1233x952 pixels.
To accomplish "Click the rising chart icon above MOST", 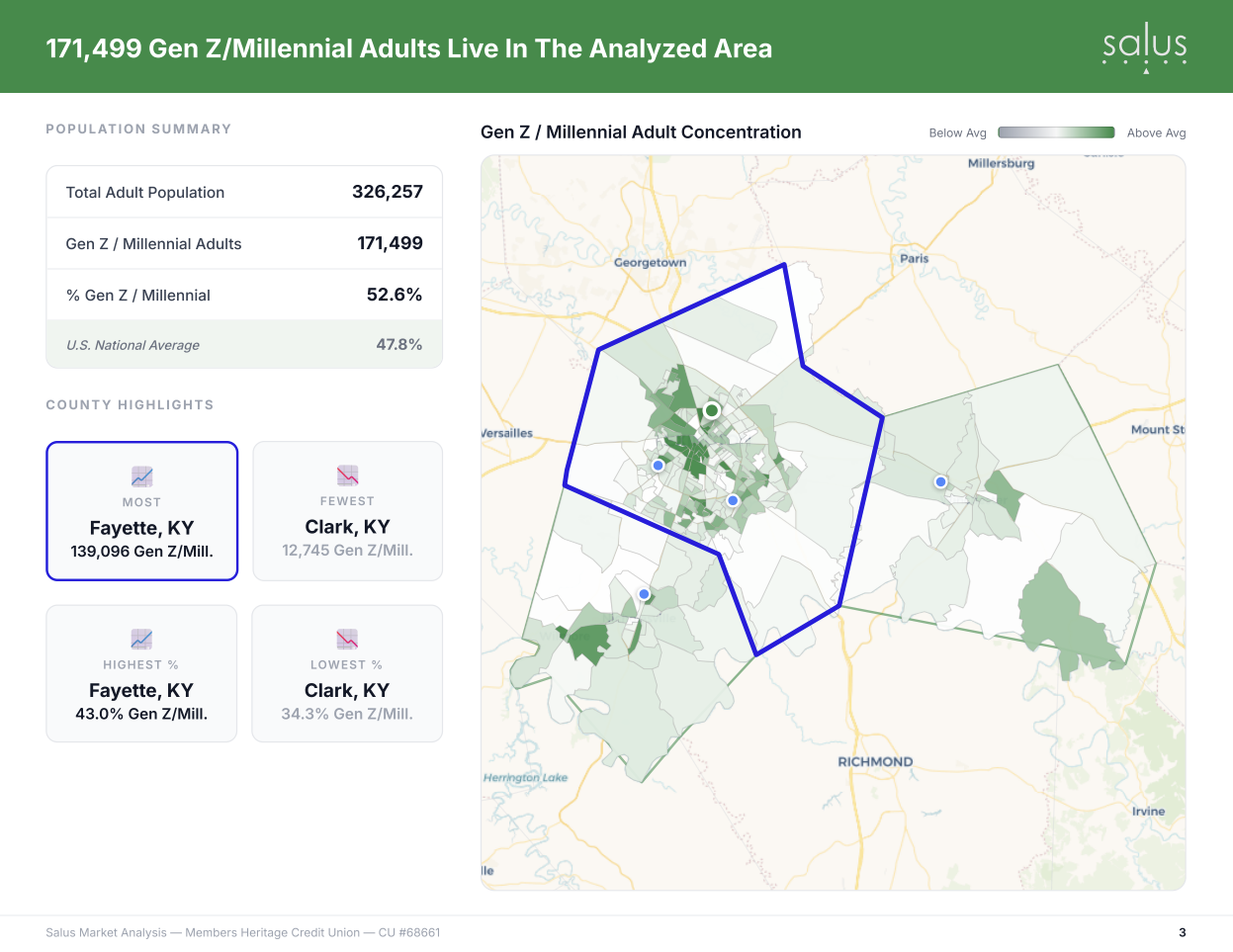I will tap(141, 476).
